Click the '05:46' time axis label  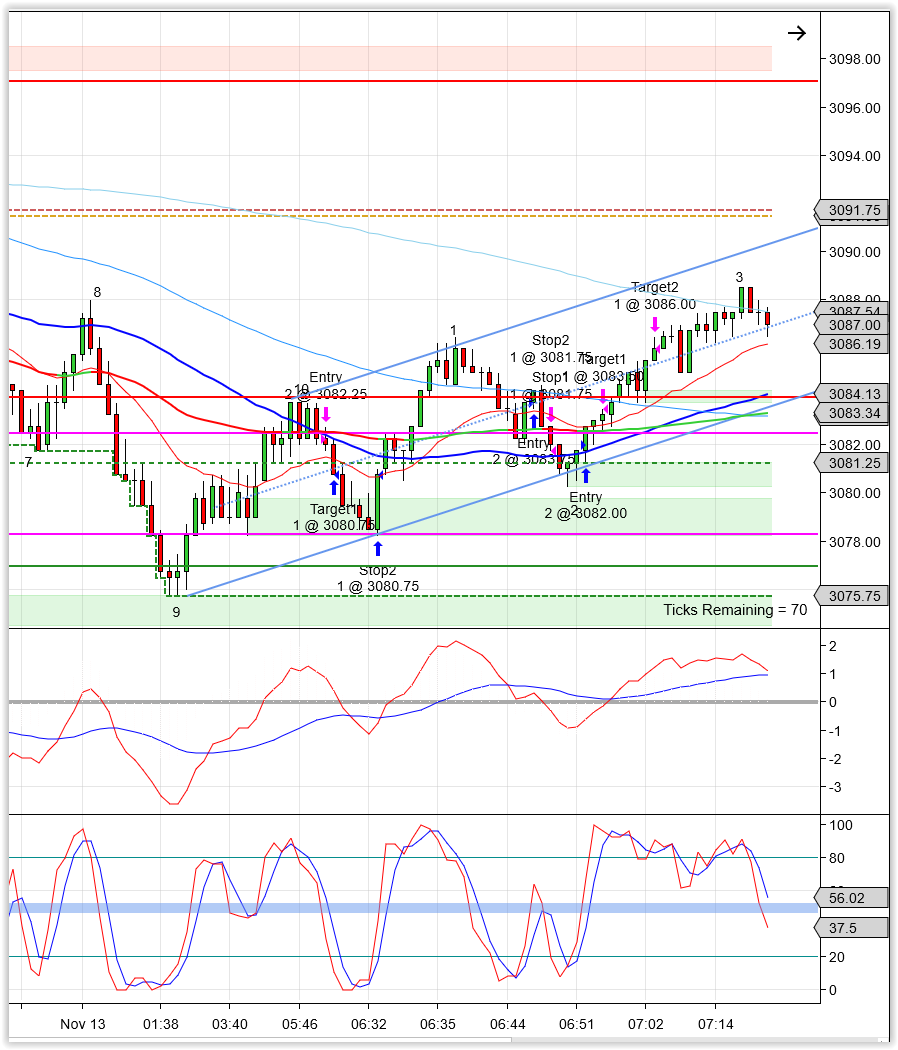tap(299, 1025)
